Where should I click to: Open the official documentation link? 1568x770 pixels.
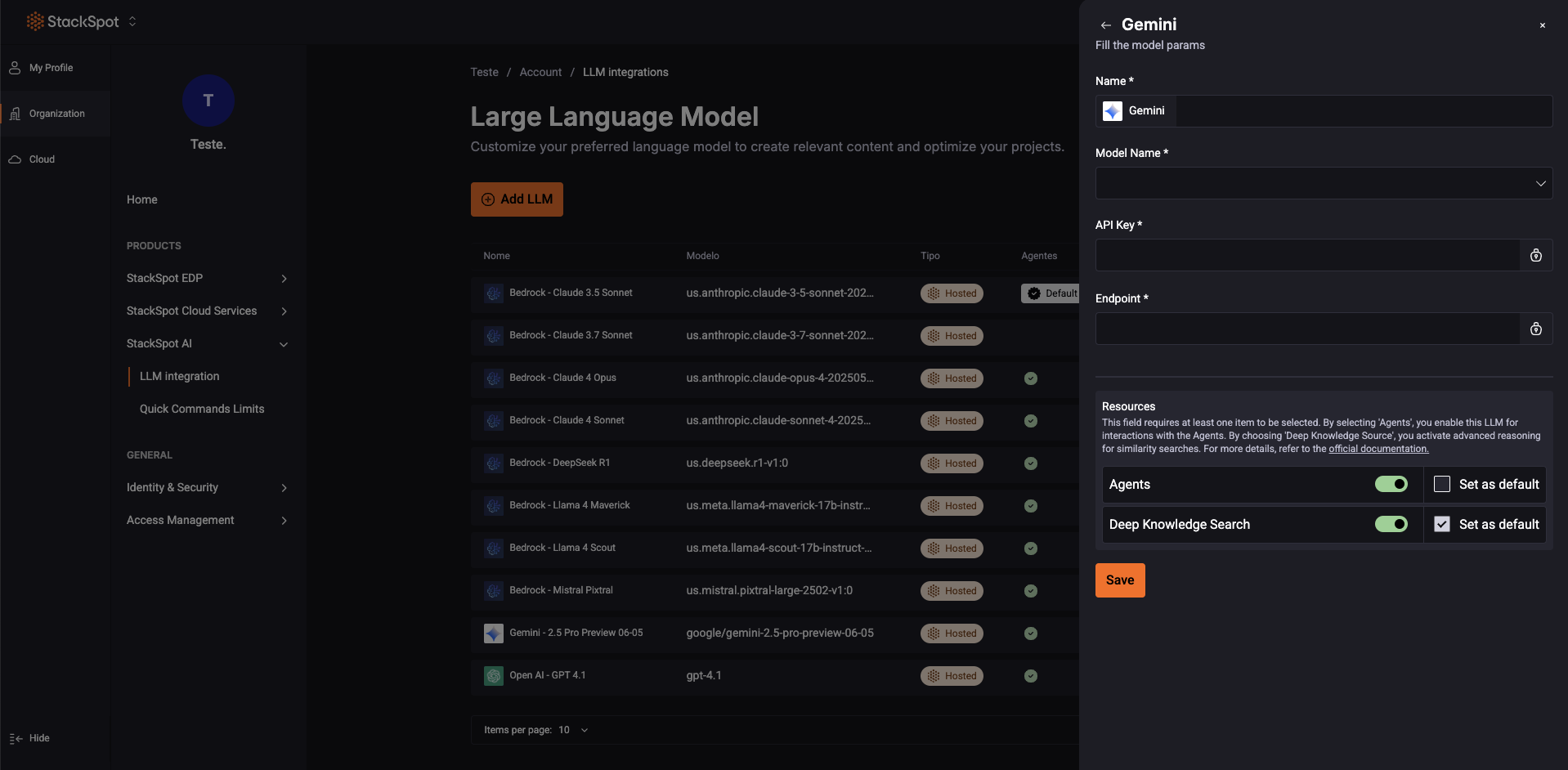click(x=1378, y=449)
